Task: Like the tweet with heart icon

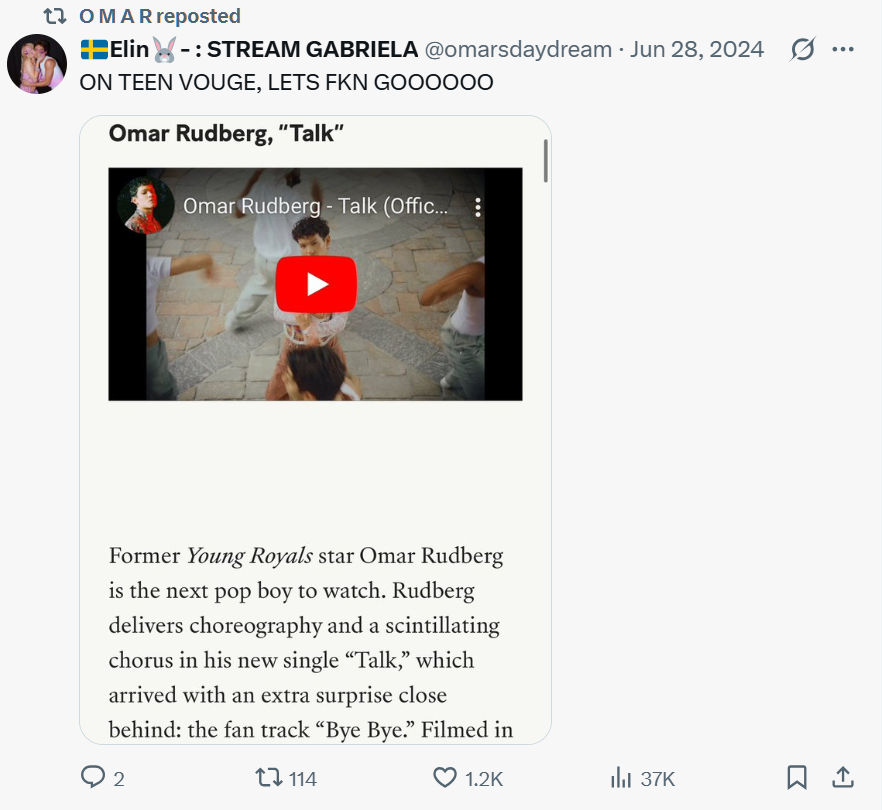Action: tap(445, 777)
